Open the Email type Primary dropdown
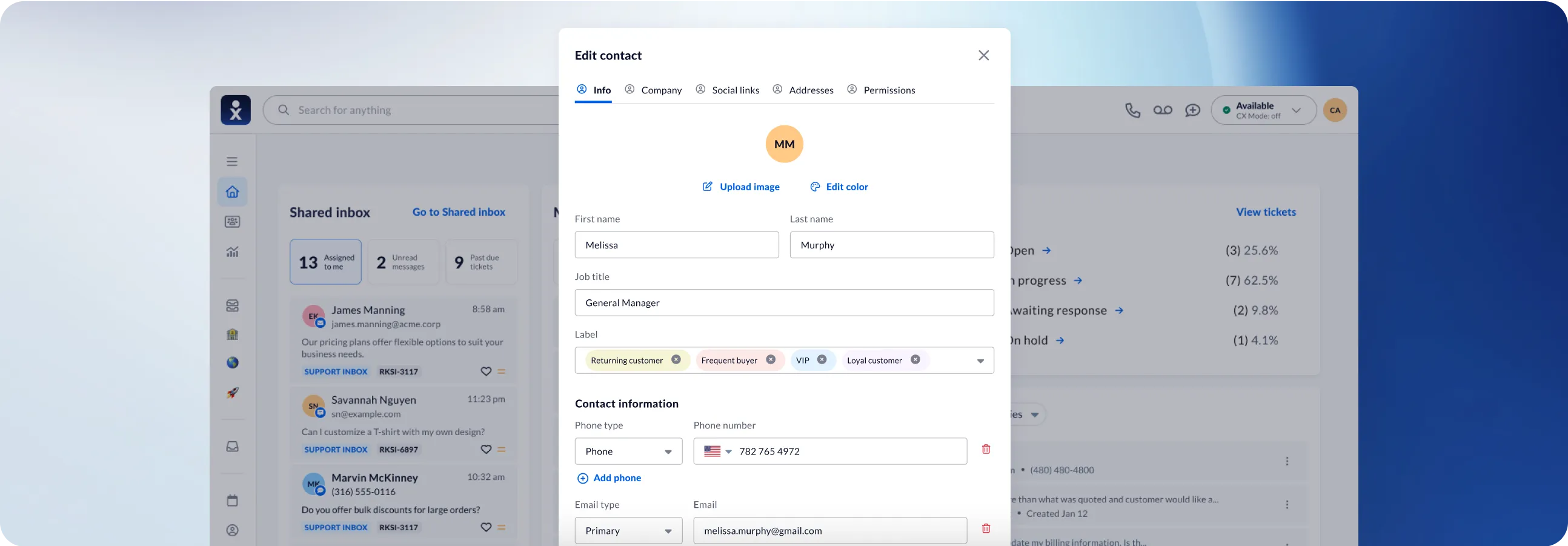This screenshot has height=546, width=1568. (628, 530)
